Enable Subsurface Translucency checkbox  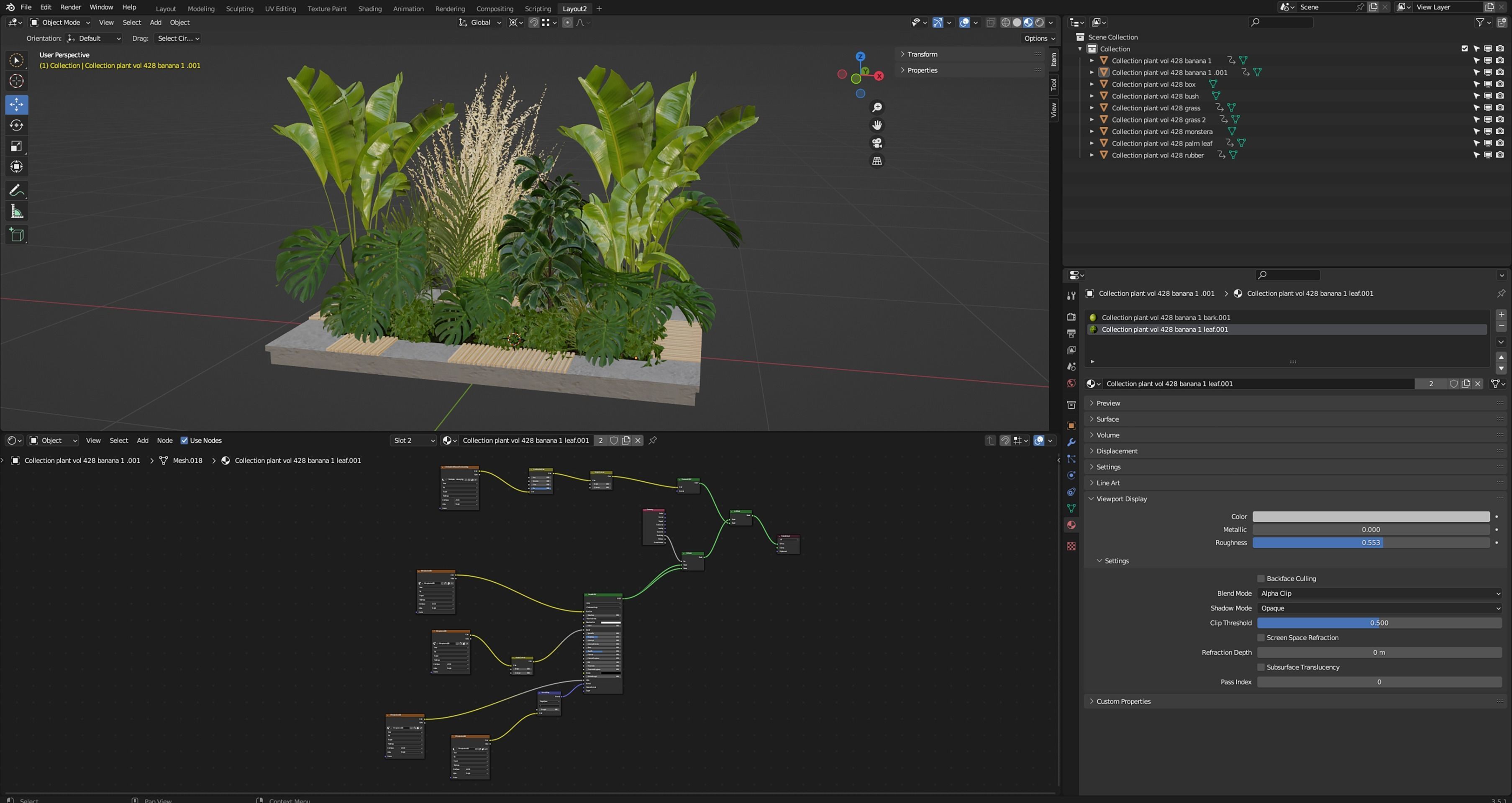click(x=1261, y=667)
